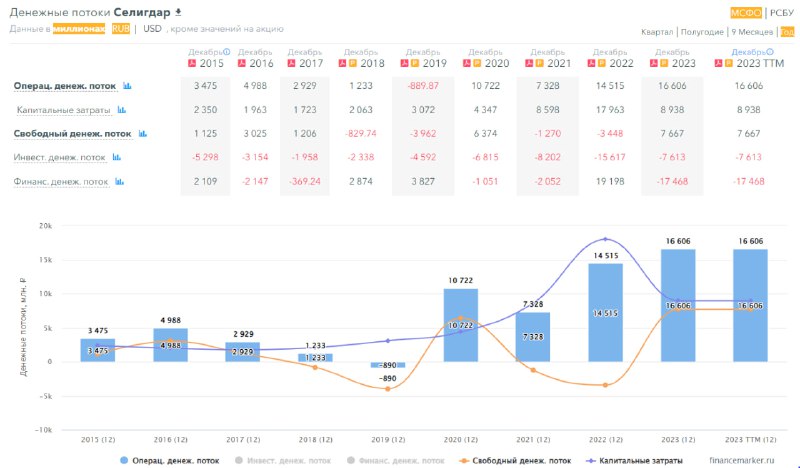800x468 pixels.
Task: Click 2018 free cash flow -829.74
Action: [361, 134]
